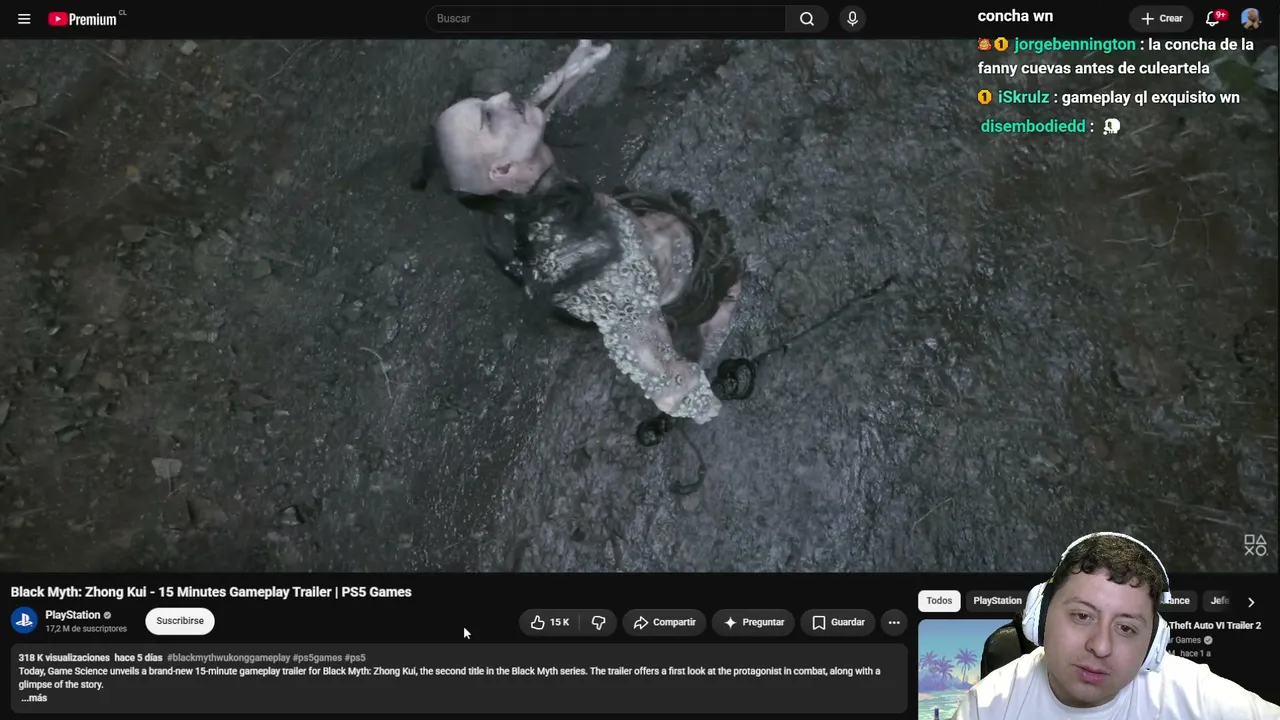Dislike the video with thumbs down
This screenshot has width=1280, height=720.
(598, 622)
